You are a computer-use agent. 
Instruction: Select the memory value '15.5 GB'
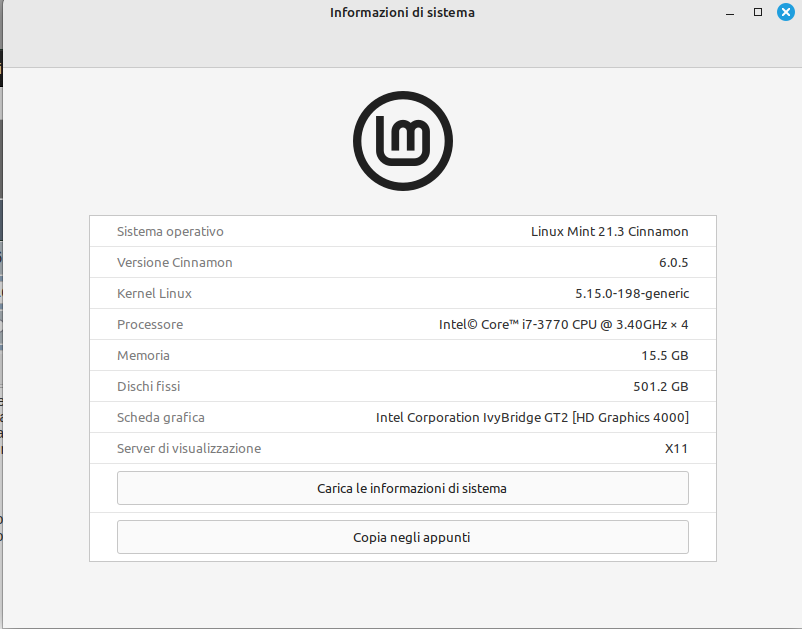pos(665,355)
